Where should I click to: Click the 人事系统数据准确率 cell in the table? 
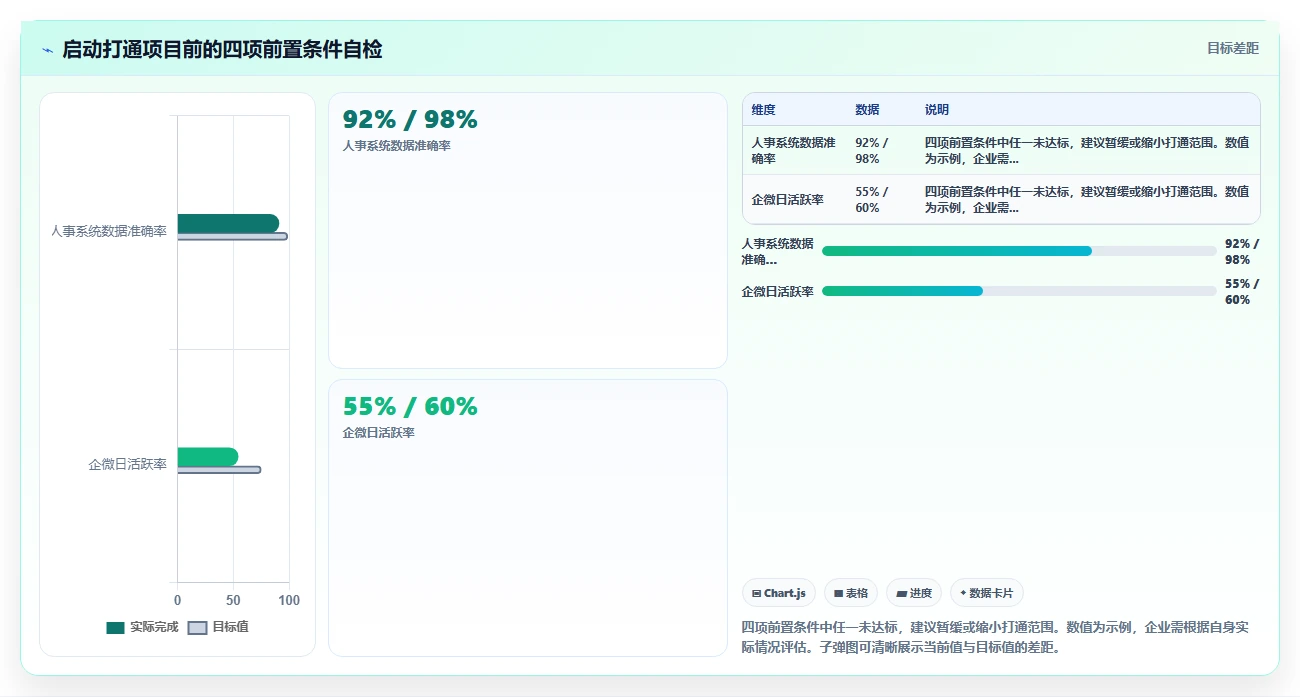(794, 150)
